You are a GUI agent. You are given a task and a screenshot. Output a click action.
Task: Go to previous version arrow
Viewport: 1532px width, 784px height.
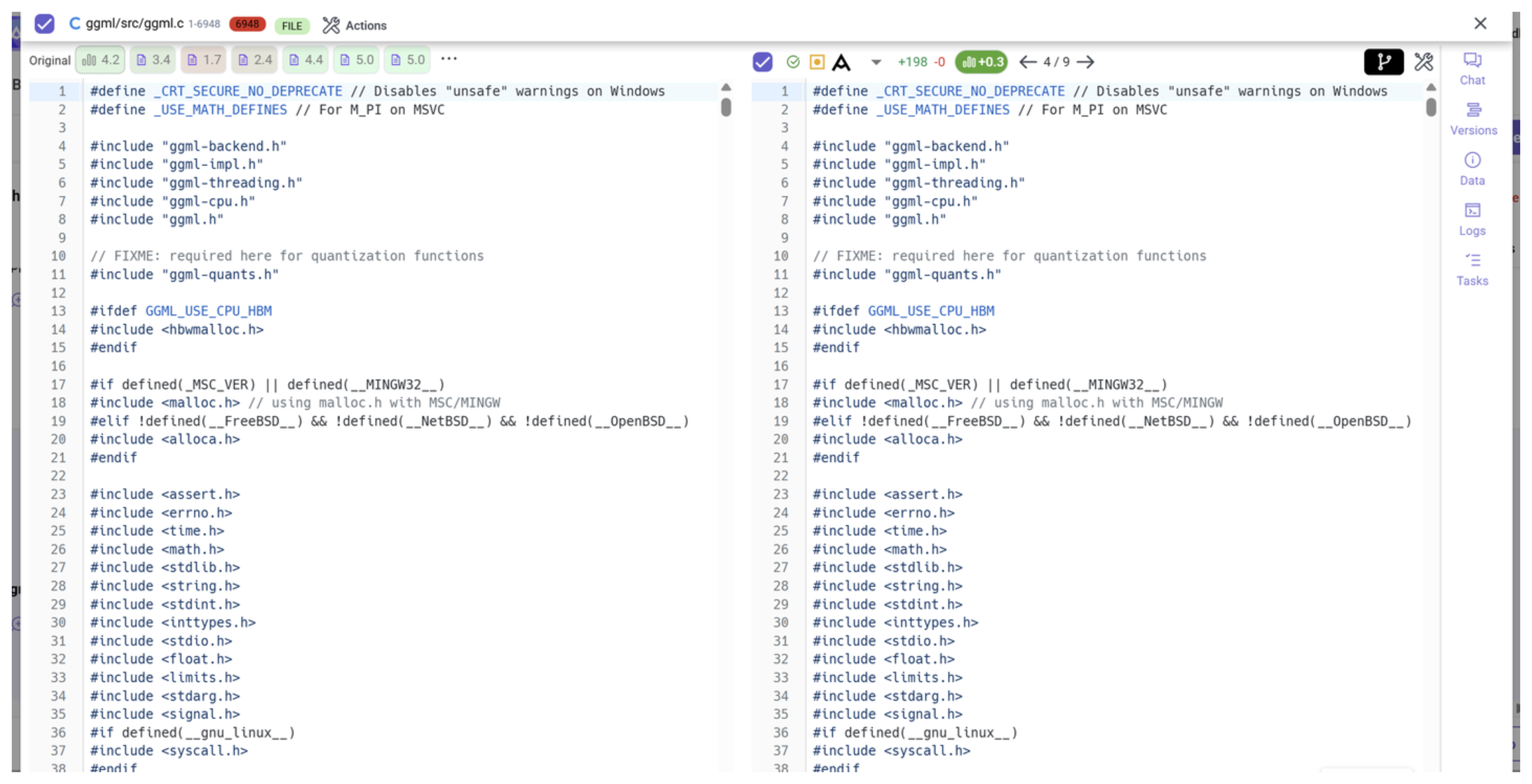pos(1027,62)
